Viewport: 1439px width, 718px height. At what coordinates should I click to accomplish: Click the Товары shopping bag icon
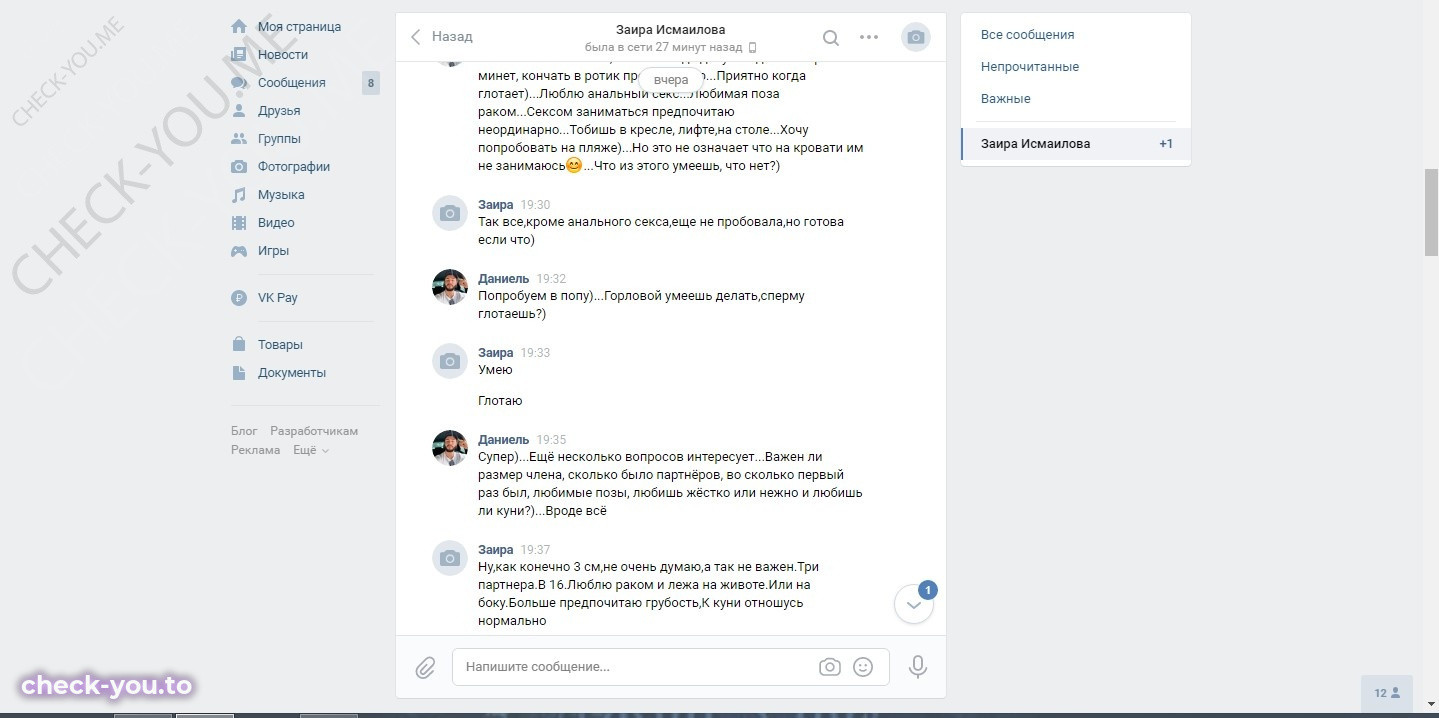click(x=239, y=344)
